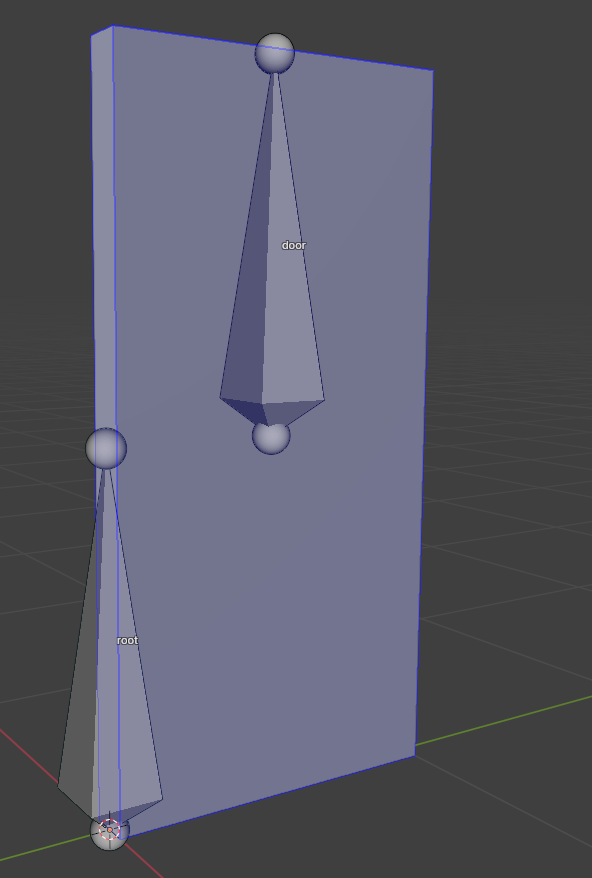Viewport: 592px width, 878px height.
Task: Select the door bone body
Action: pos(272,269)
